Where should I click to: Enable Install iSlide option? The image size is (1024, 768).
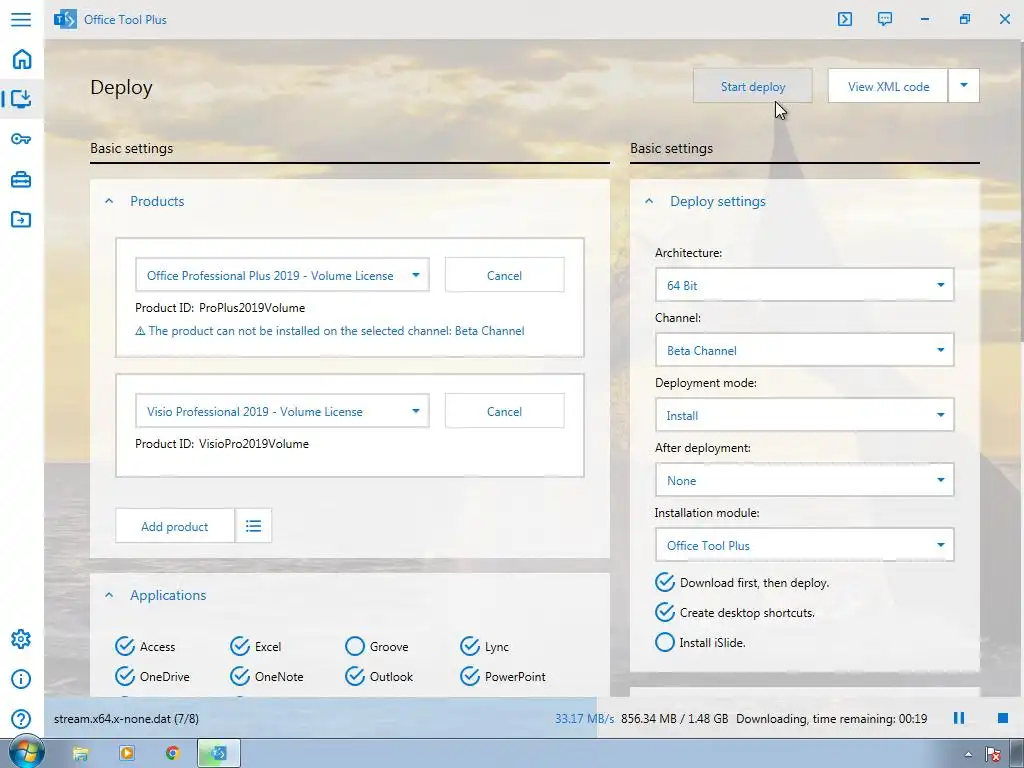(x=700, y=643)
